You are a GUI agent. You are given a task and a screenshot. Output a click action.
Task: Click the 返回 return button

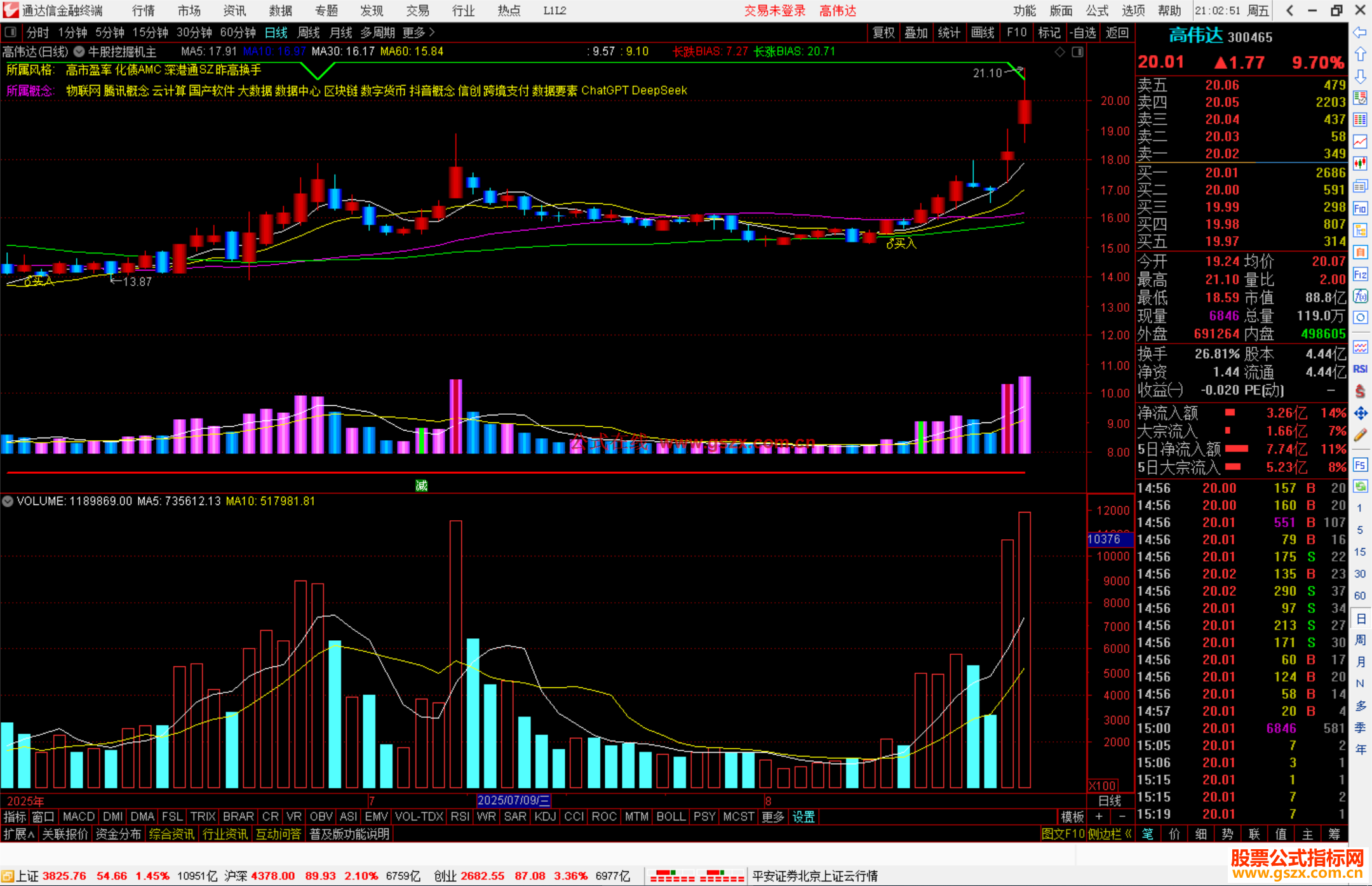(x=1116, y=32)
